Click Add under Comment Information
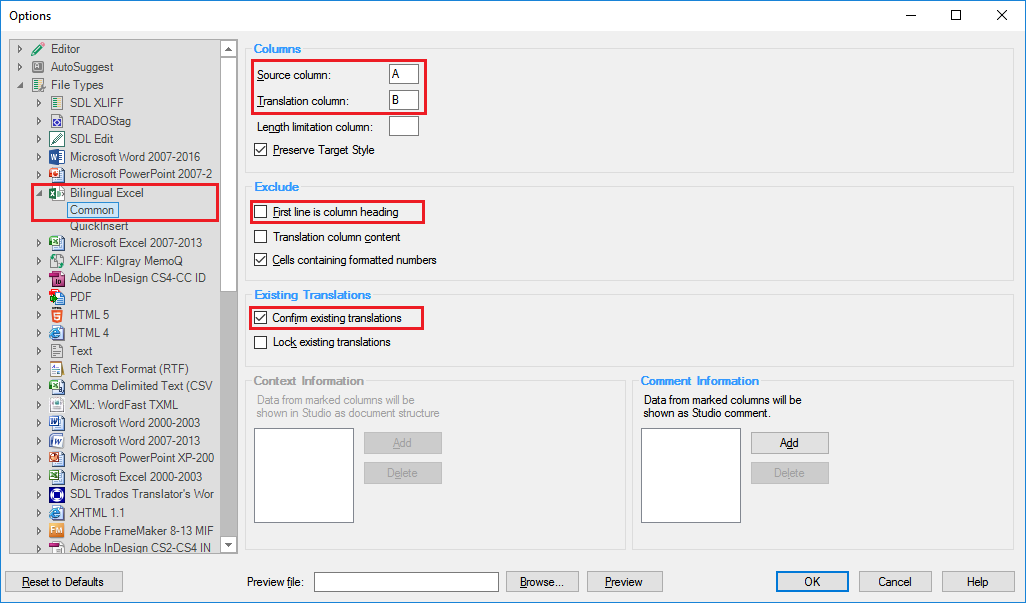 (789, 443)
